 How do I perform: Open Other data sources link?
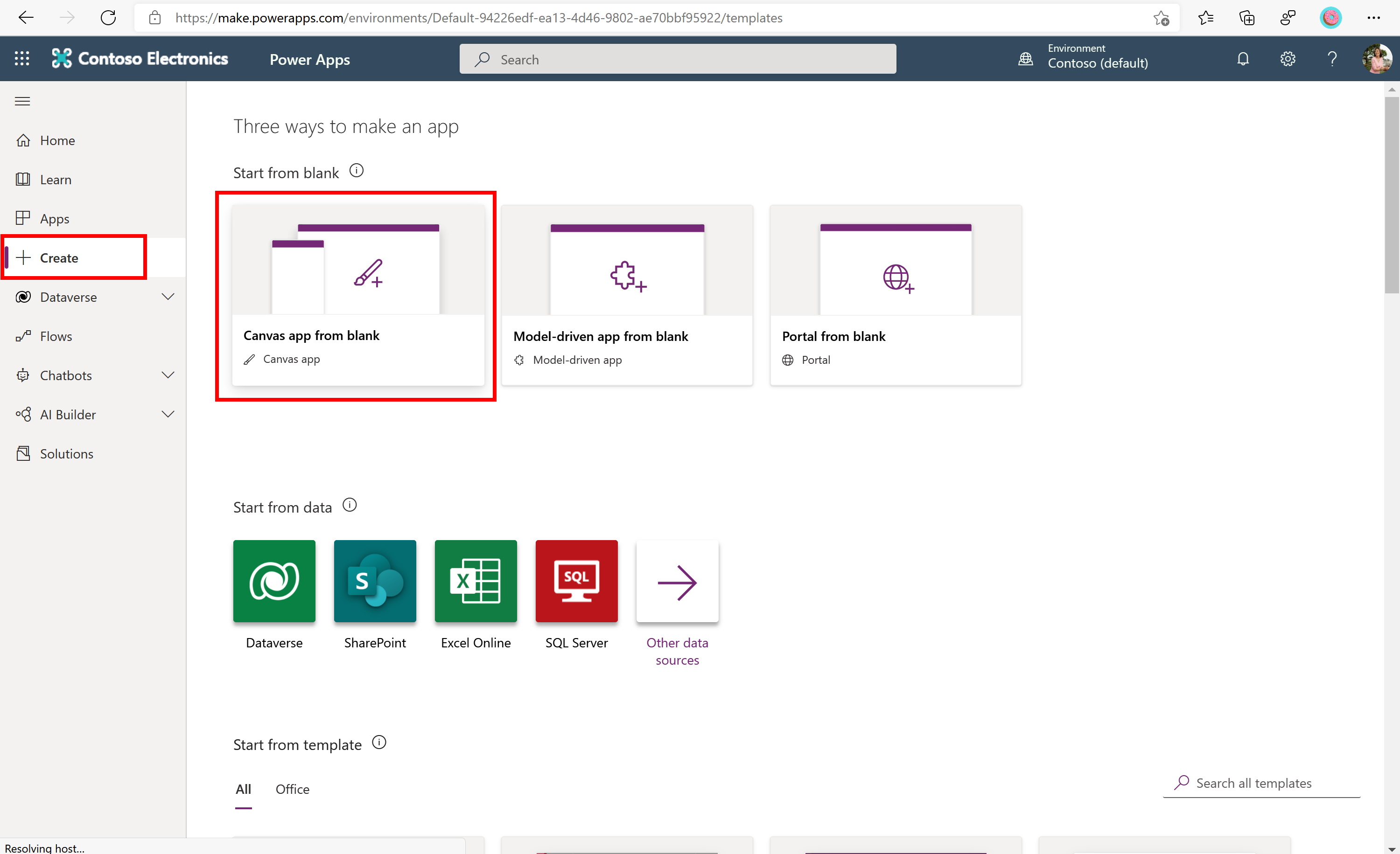(x=677, y=651)
